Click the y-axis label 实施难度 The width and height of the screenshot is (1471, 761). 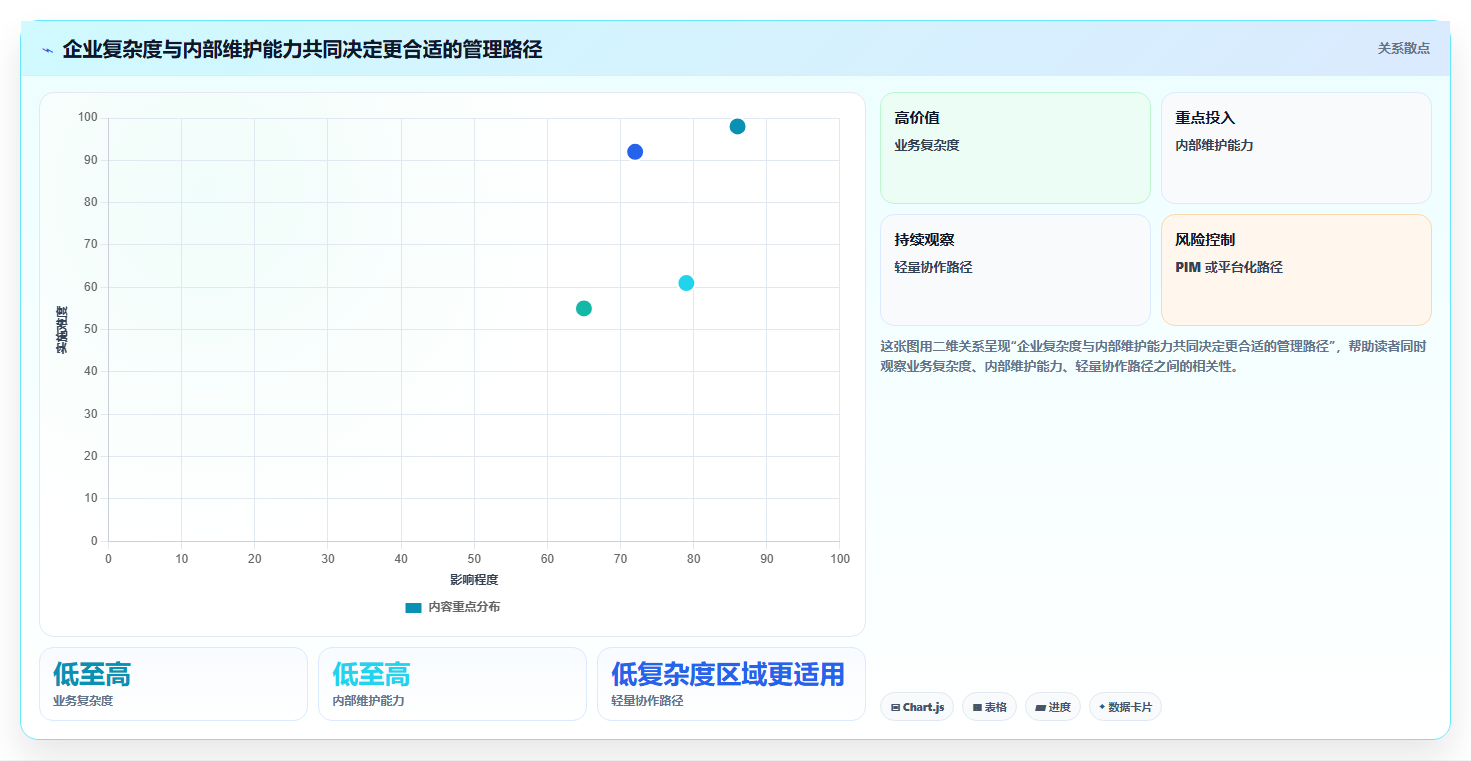tap(62, 330)
